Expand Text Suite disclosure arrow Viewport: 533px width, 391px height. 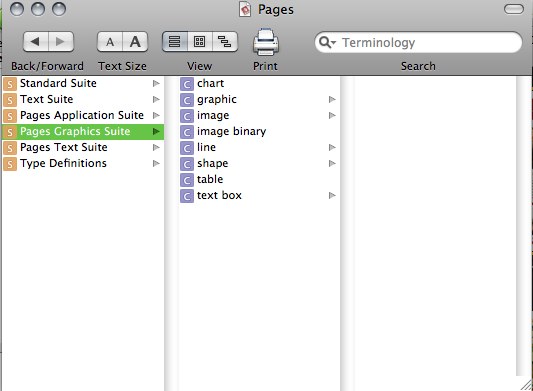coord(156,99)
